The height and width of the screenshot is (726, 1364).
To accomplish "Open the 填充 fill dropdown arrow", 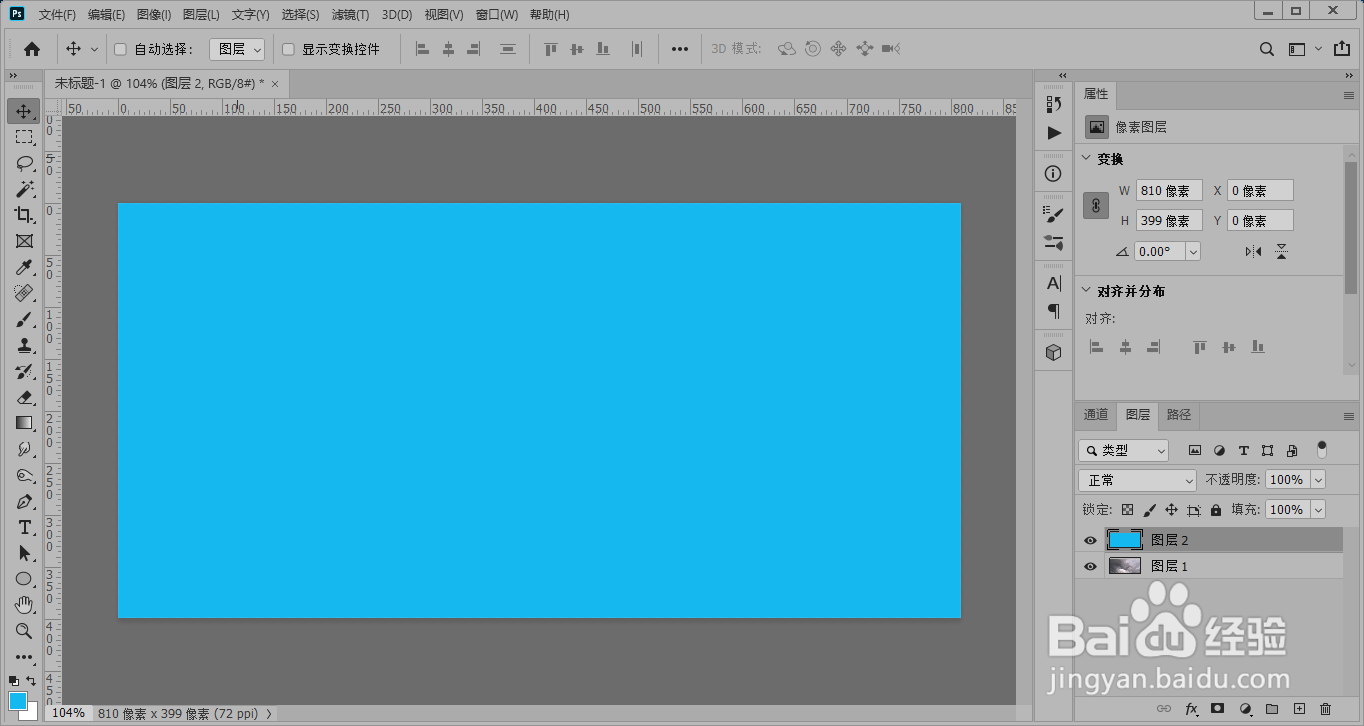I will tap(1318, 510).
